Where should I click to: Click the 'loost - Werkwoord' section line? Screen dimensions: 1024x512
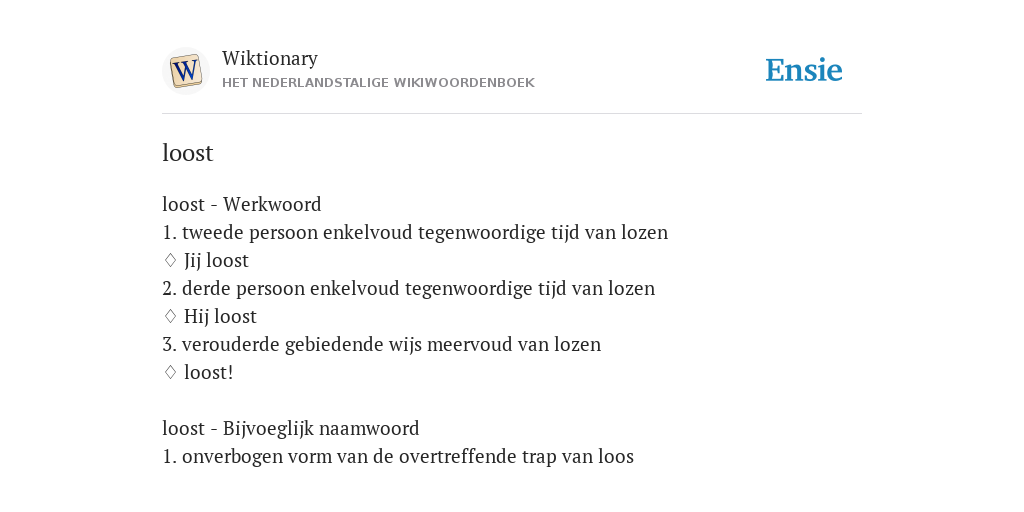242,204
